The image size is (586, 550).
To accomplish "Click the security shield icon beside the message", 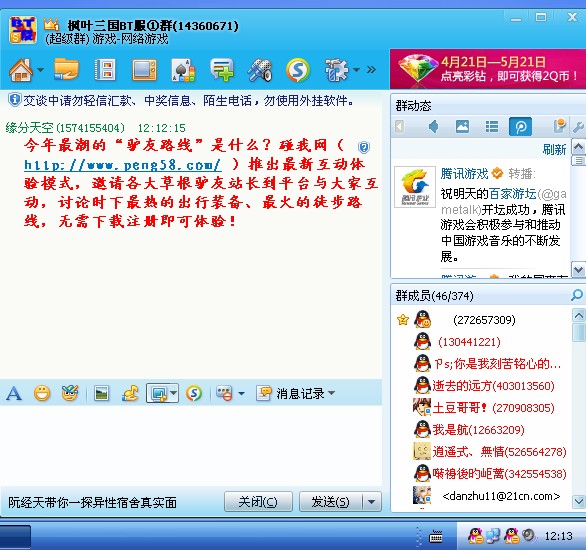I will 364,147.
